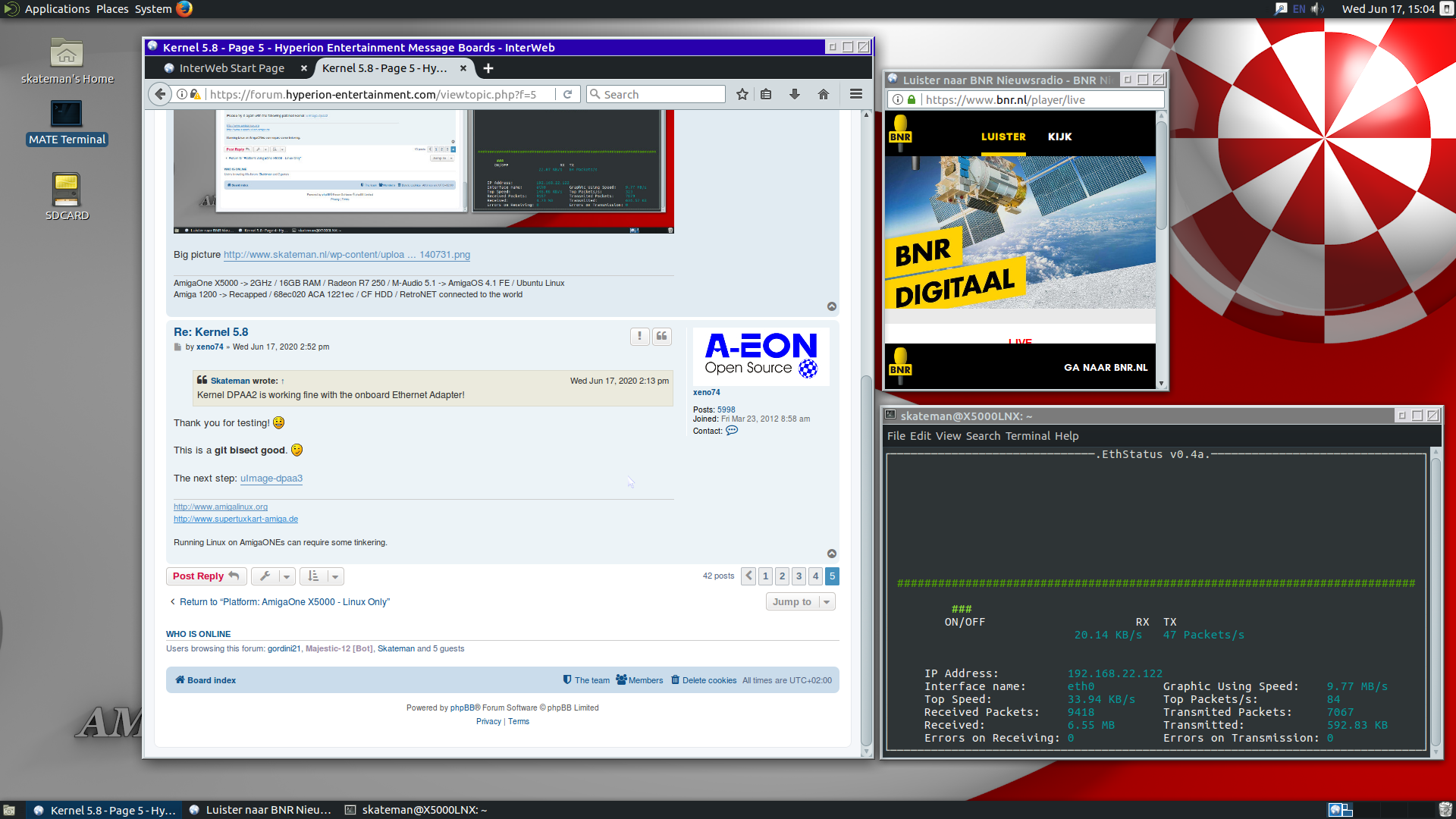The width and height of the screenshot is (1456, 819).
Task: Open the terminal Search menu
Action: point(983,436)
